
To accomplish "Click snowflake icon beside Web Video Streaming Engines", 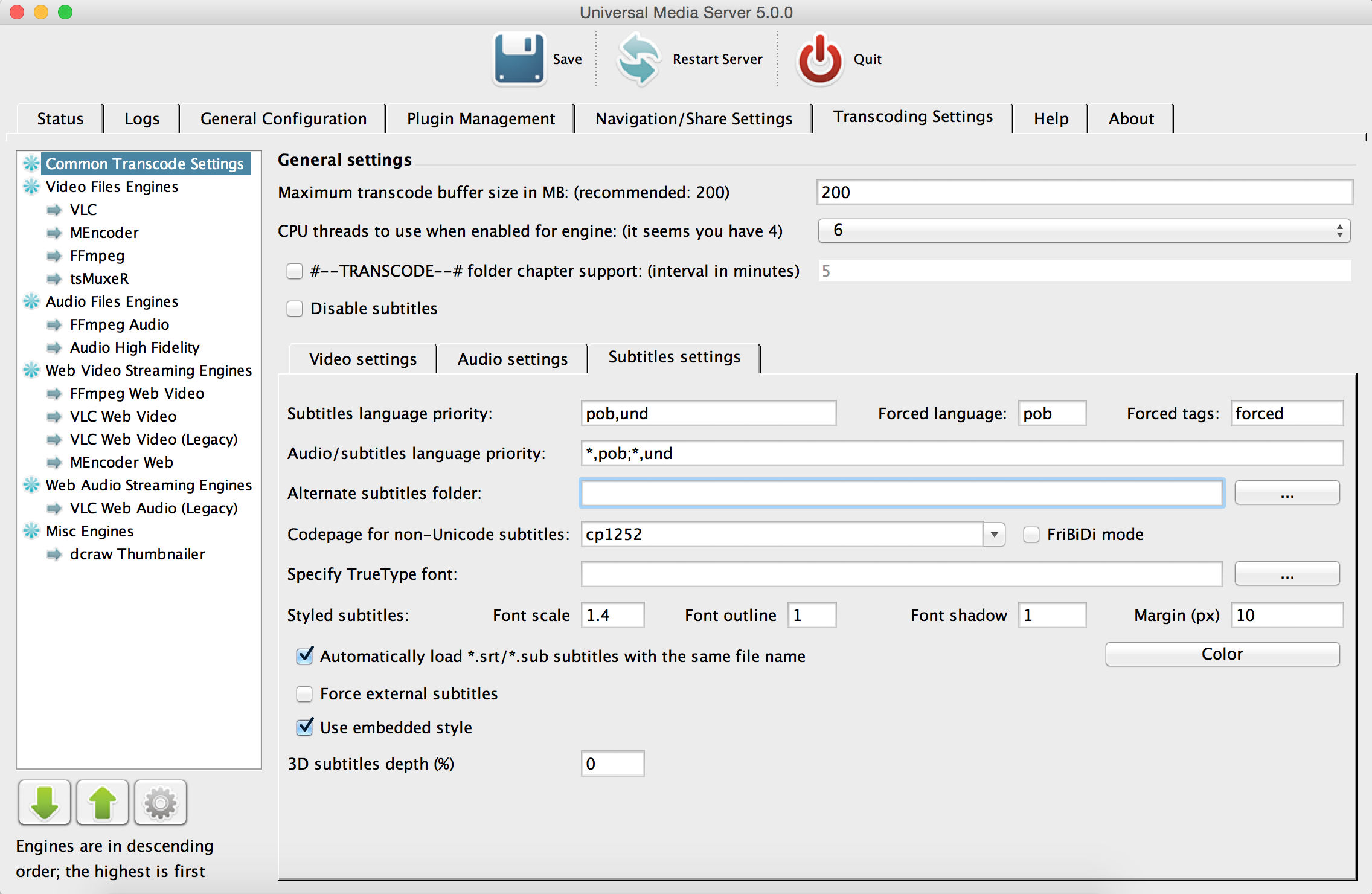I will pos(31,370).
